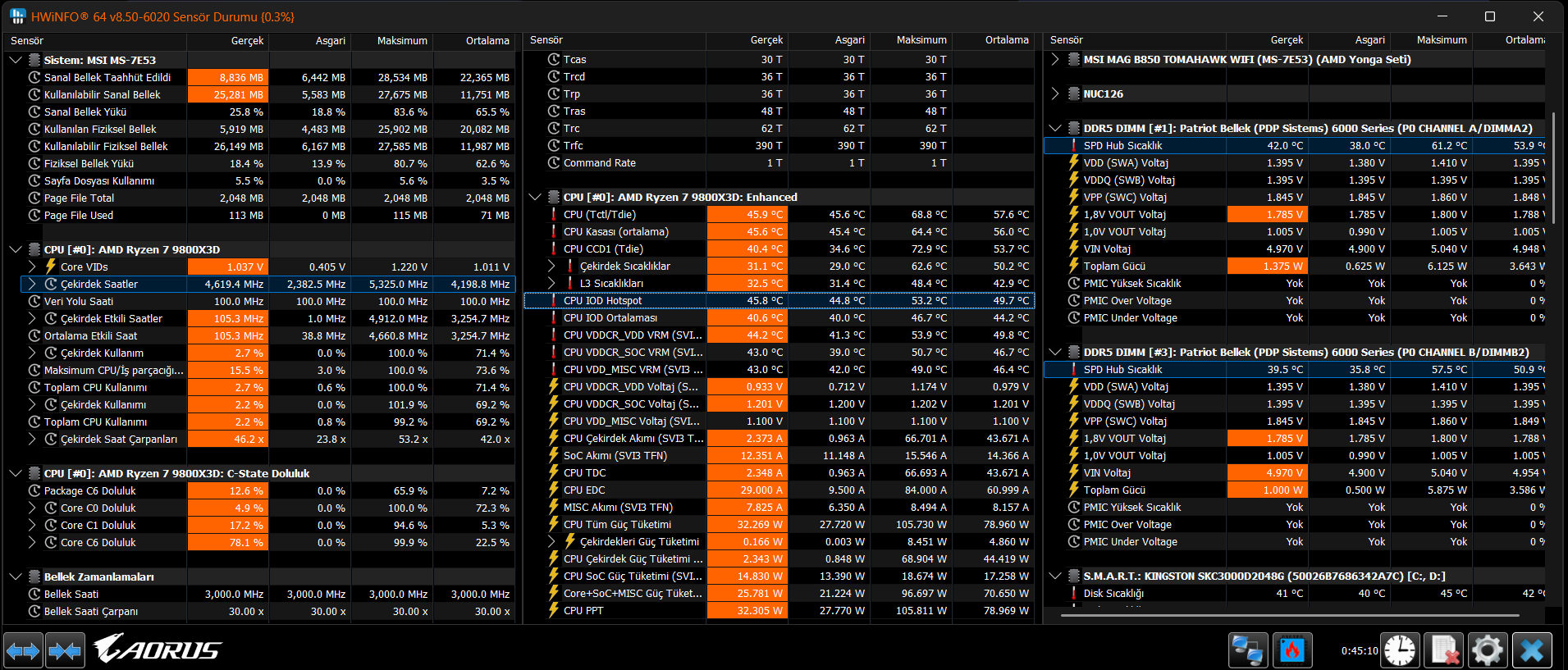Click the 0:45:10 elapsed time readout
Screen dimensions: 1568x670
(1360, 651)
